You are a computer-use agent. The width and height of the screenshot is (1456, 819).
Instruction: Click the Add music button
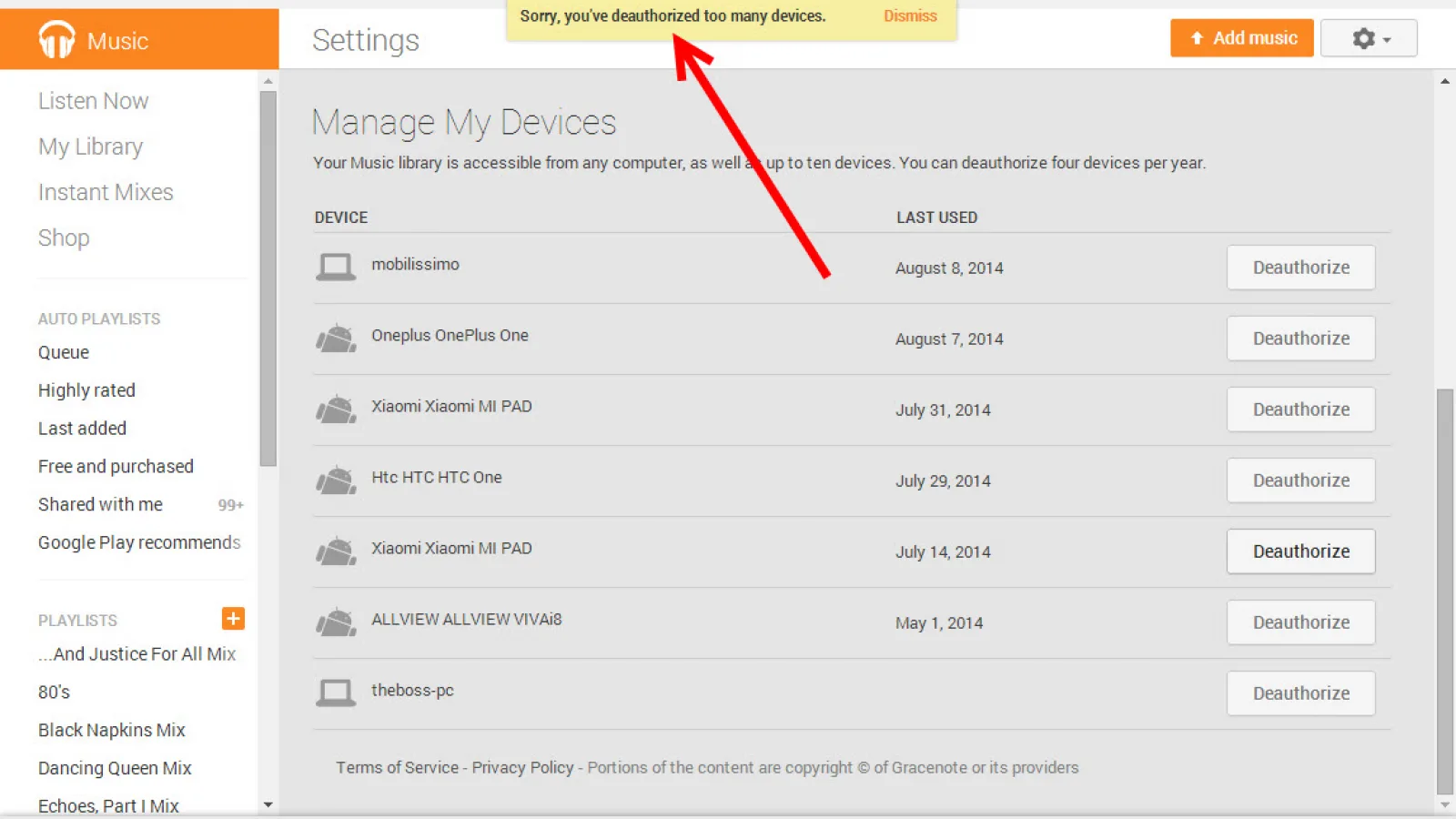coord(1242,38)
